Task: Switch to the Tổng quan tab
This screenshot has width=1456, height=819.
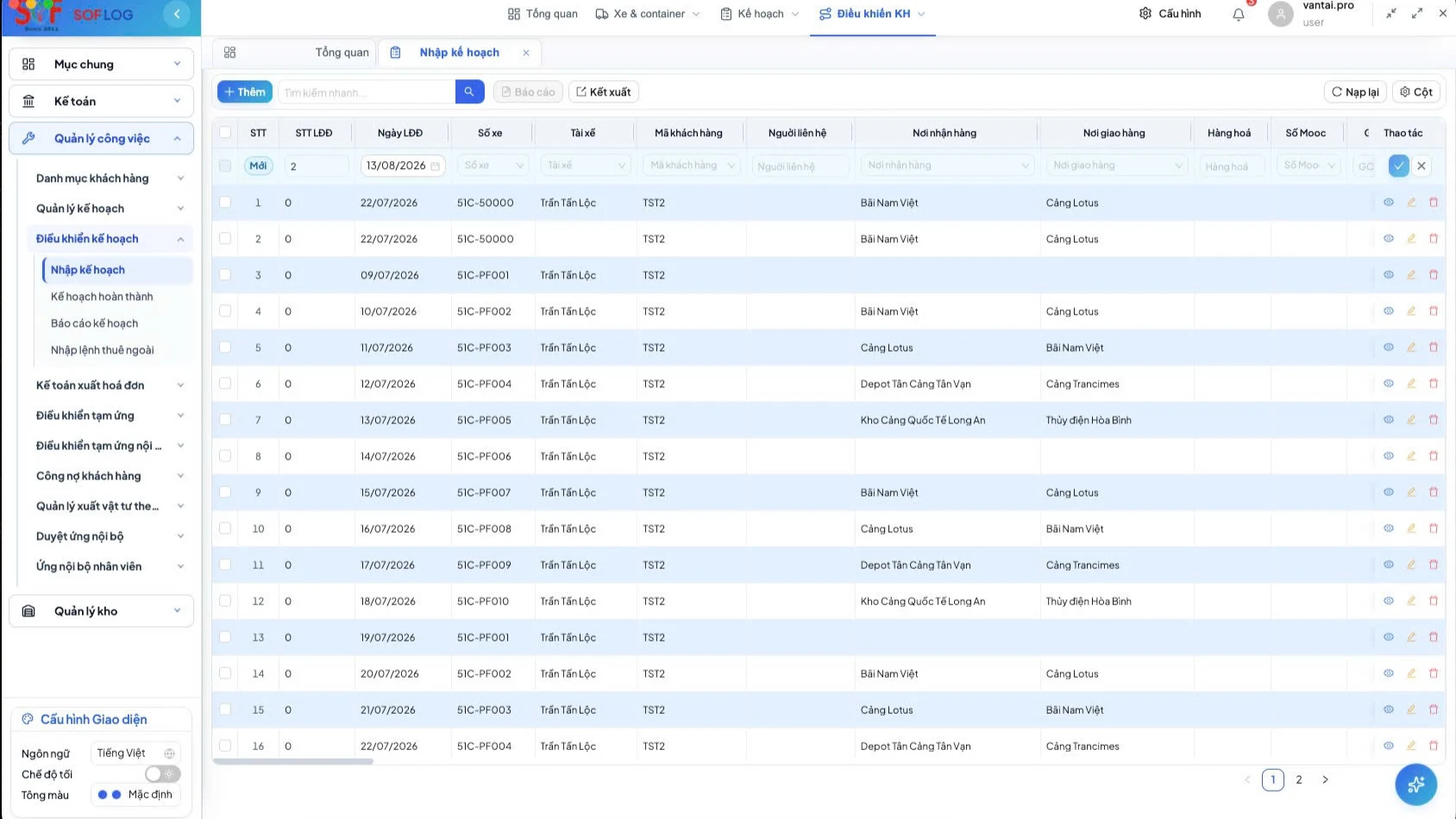Action: (x=342, y=53)
